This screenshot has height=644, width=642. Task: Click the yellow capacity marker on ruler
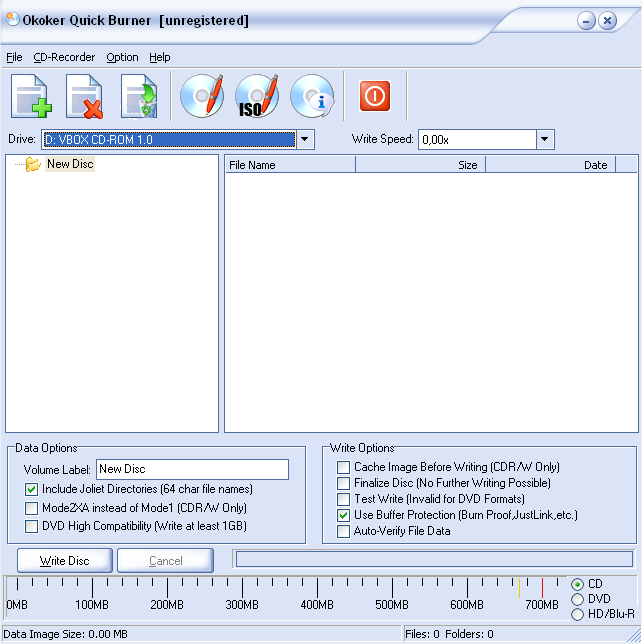[520, 588]
